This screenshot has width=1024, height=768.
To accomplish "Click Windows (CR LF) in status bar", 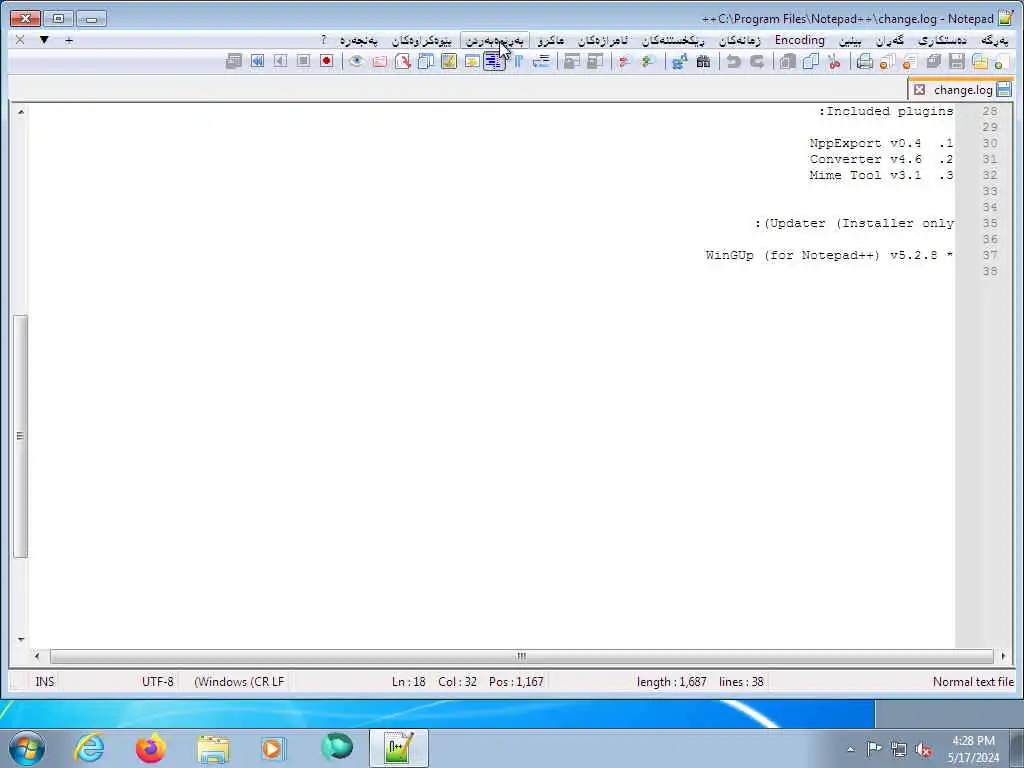I will (239, 682).
